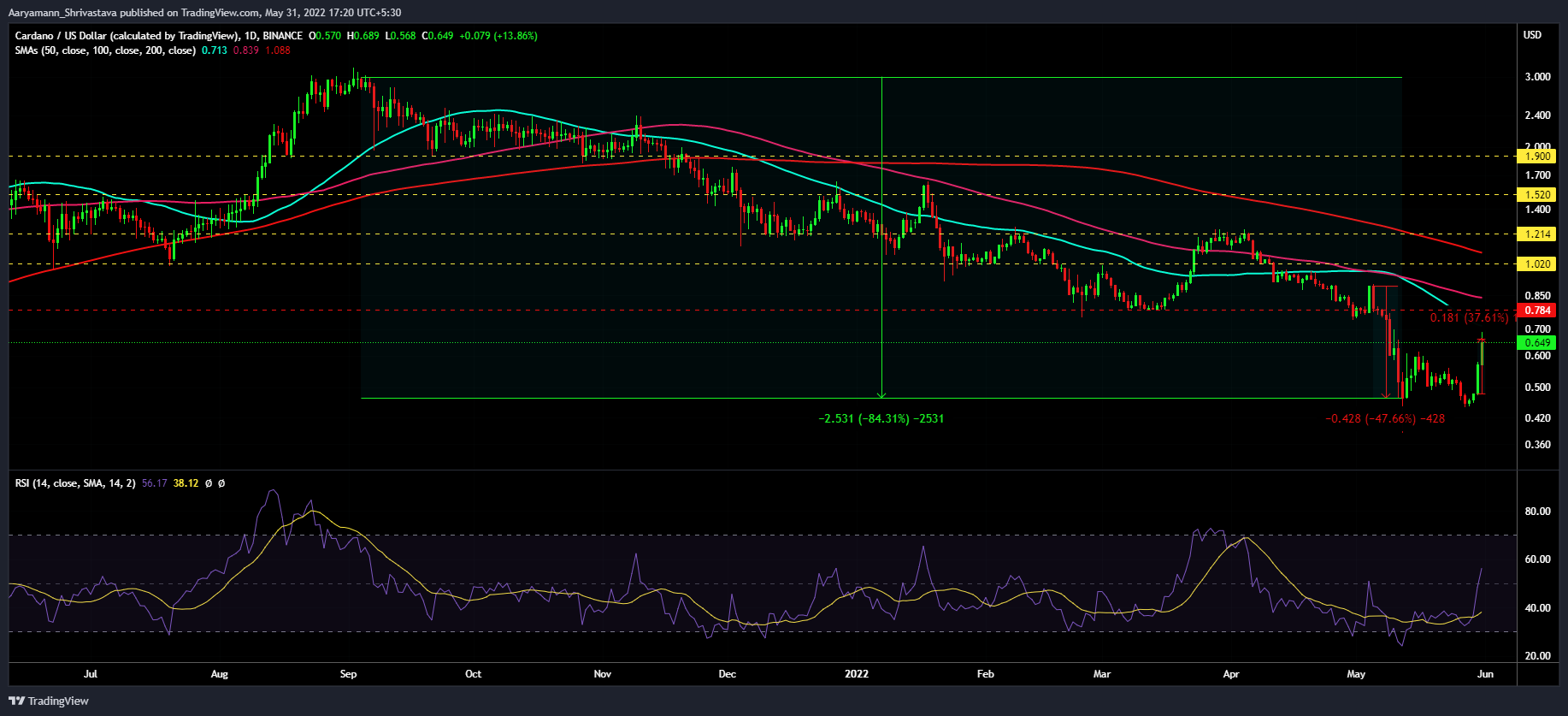The width and height of the screenshot is (1568, 716).
Task: Click the May label on time axis
Action: [x=1356, y=674]
